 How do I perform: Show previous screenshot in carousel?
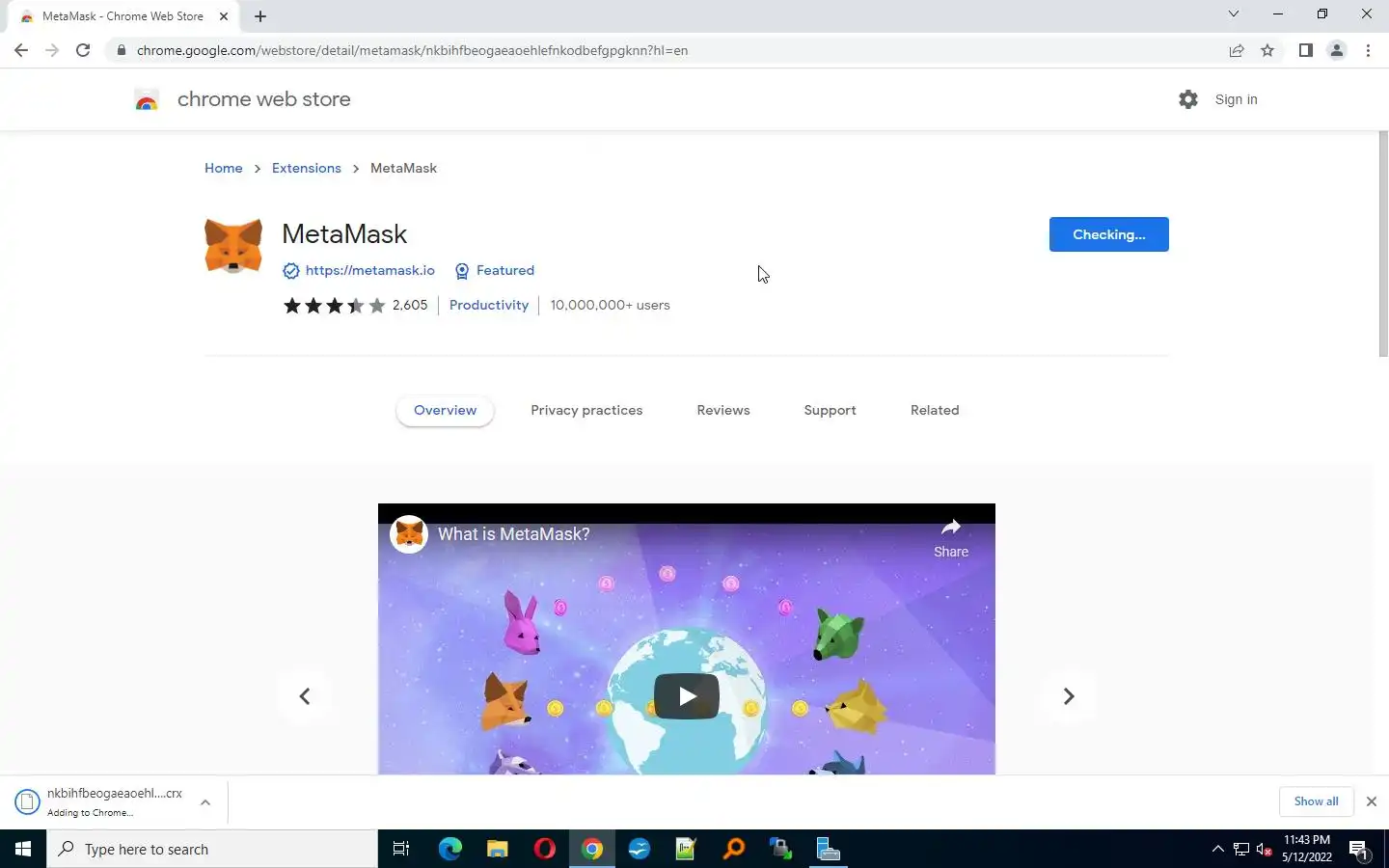click(x=305, y=696)
